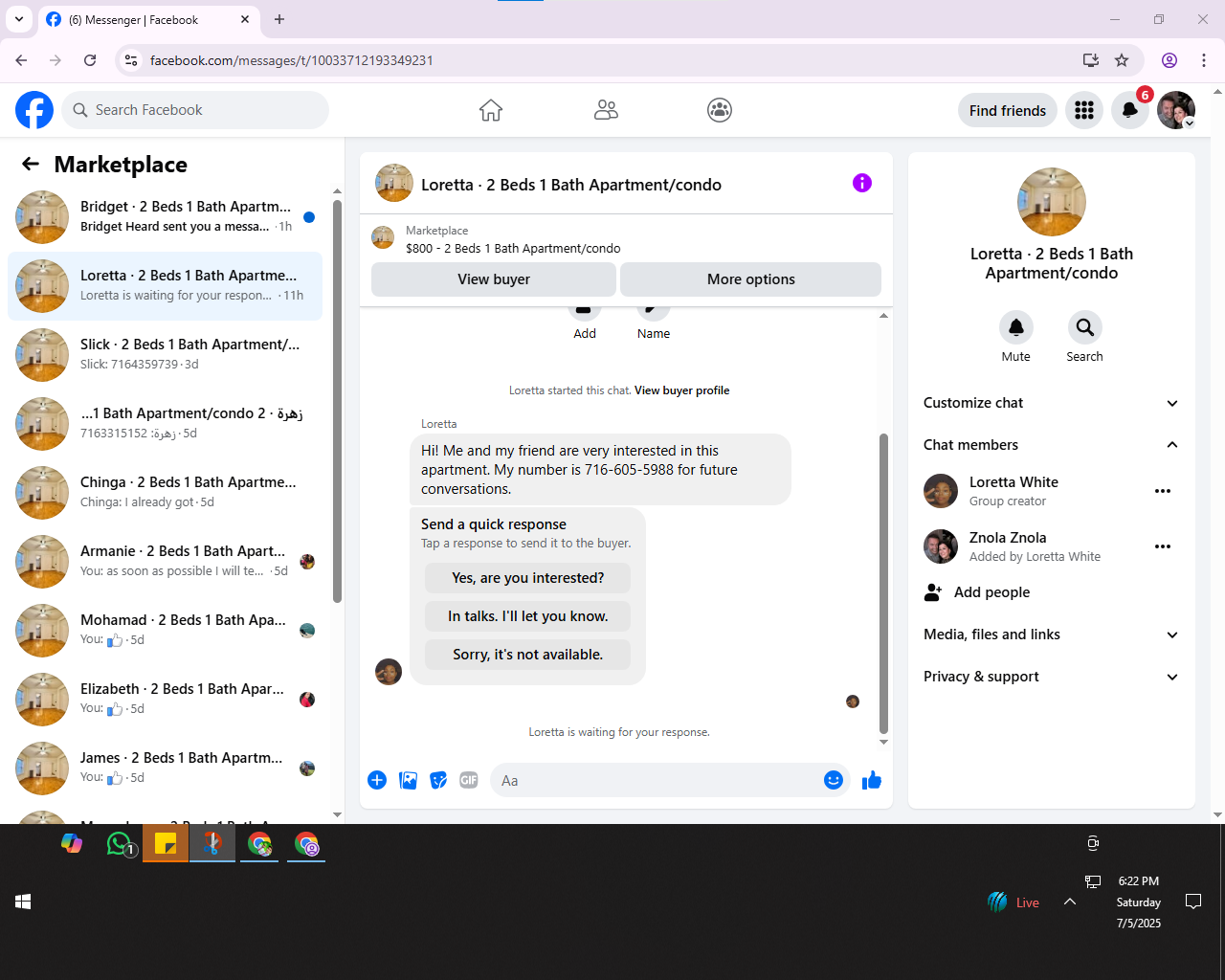This screenshot has height=980, width=1225.
Task: Open options for Loretta White member
Action: click(1163, 491)
